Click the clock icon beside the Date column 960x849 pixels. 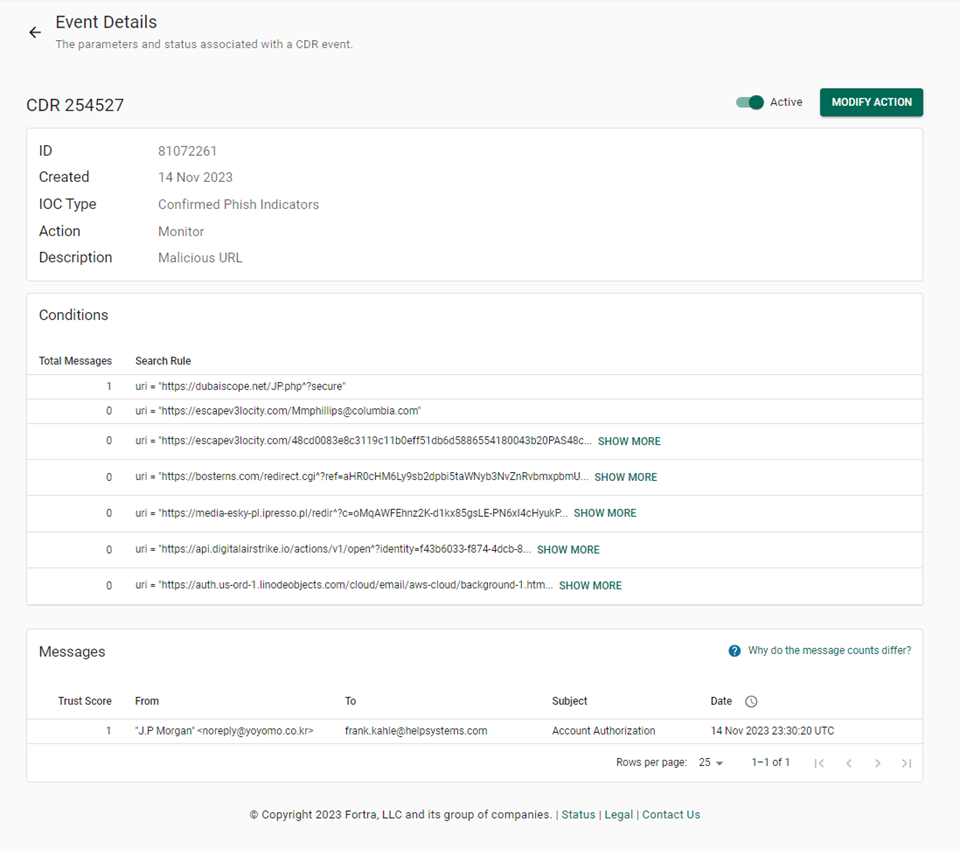pyautogui.click(x=750, y=701)
